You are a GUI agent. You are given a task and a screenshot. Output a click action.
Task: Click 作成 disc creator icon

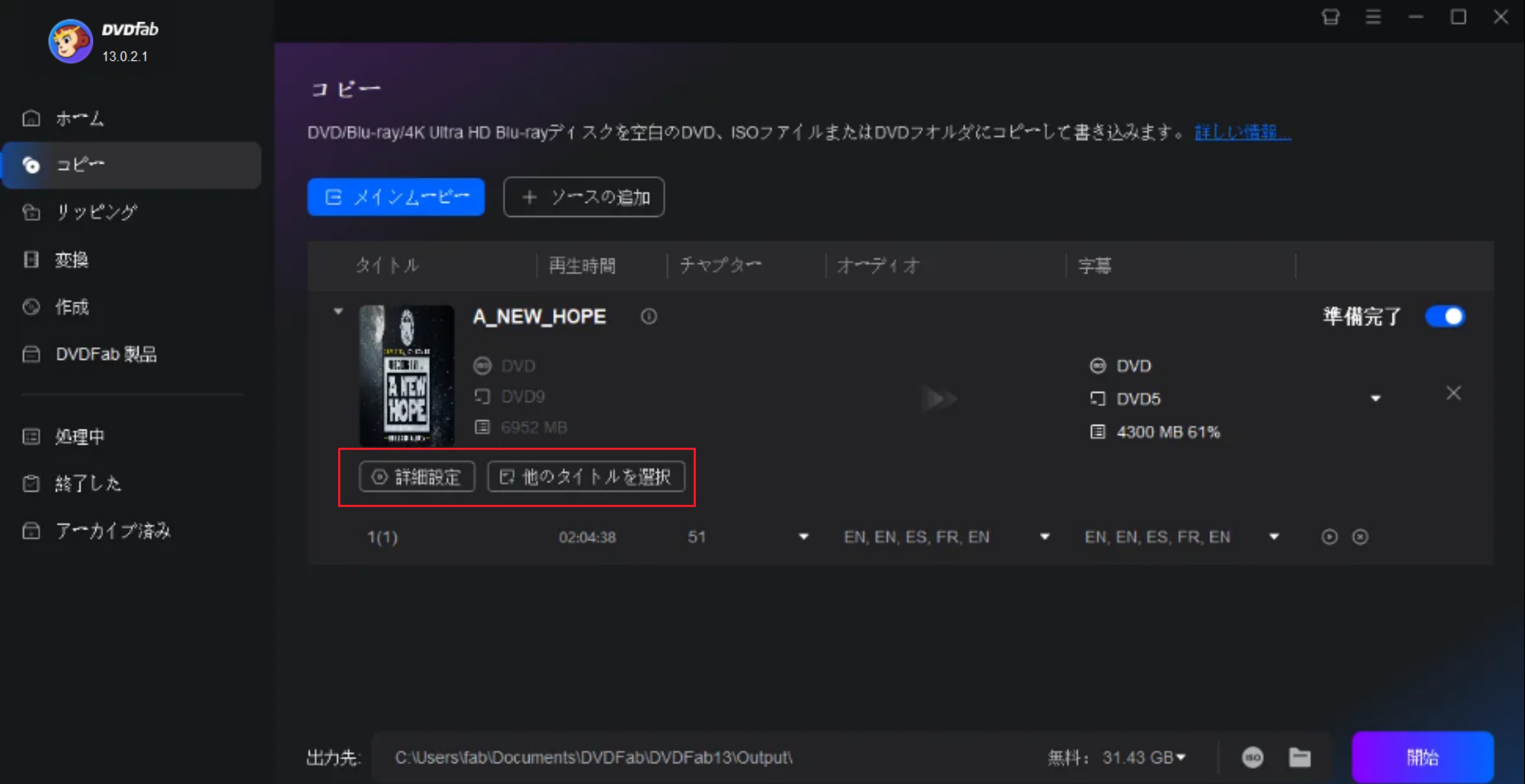pyautogui.click(x=31, y=307)
